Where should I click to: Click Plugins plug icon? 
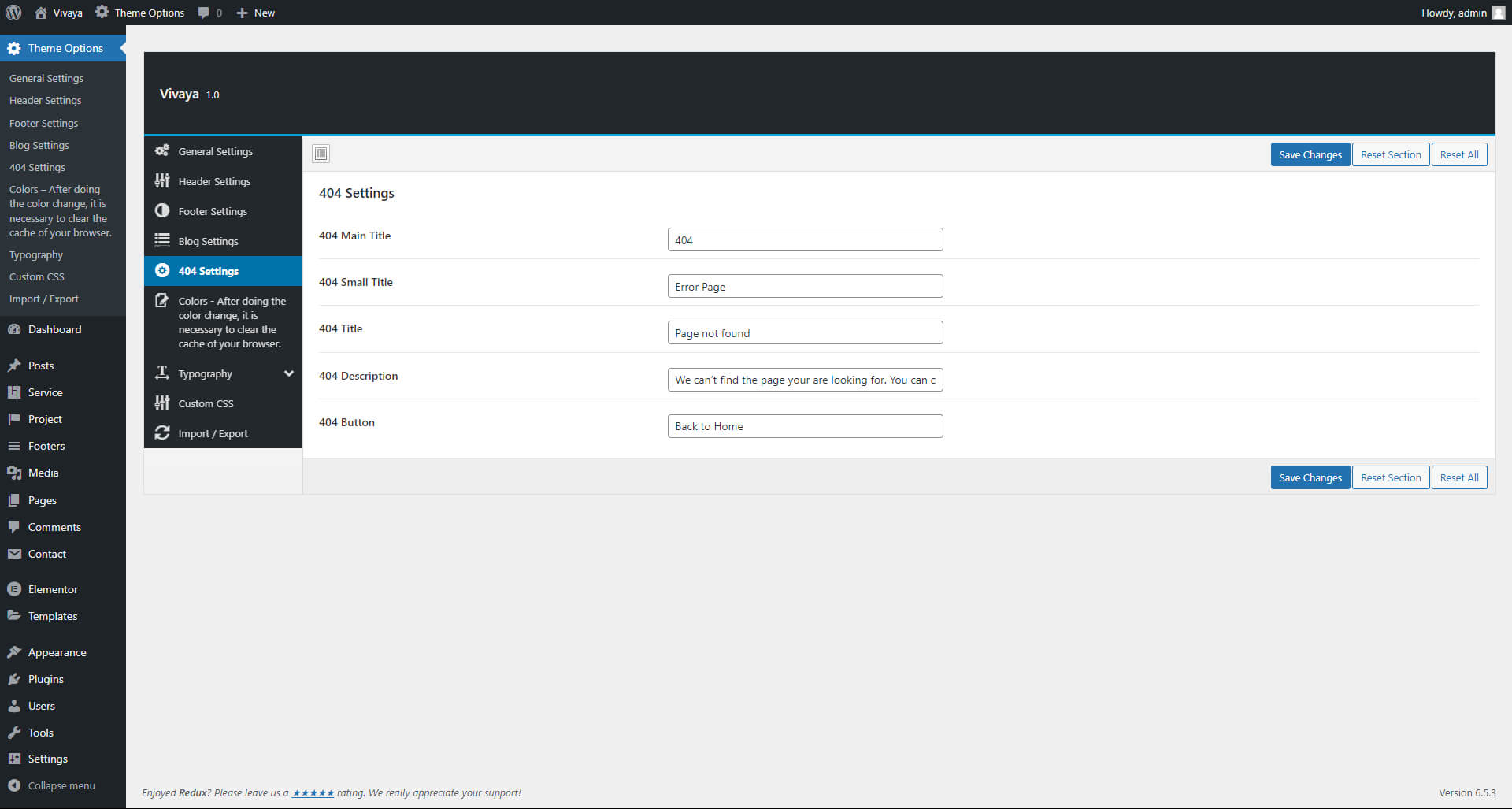pos(14,679)
